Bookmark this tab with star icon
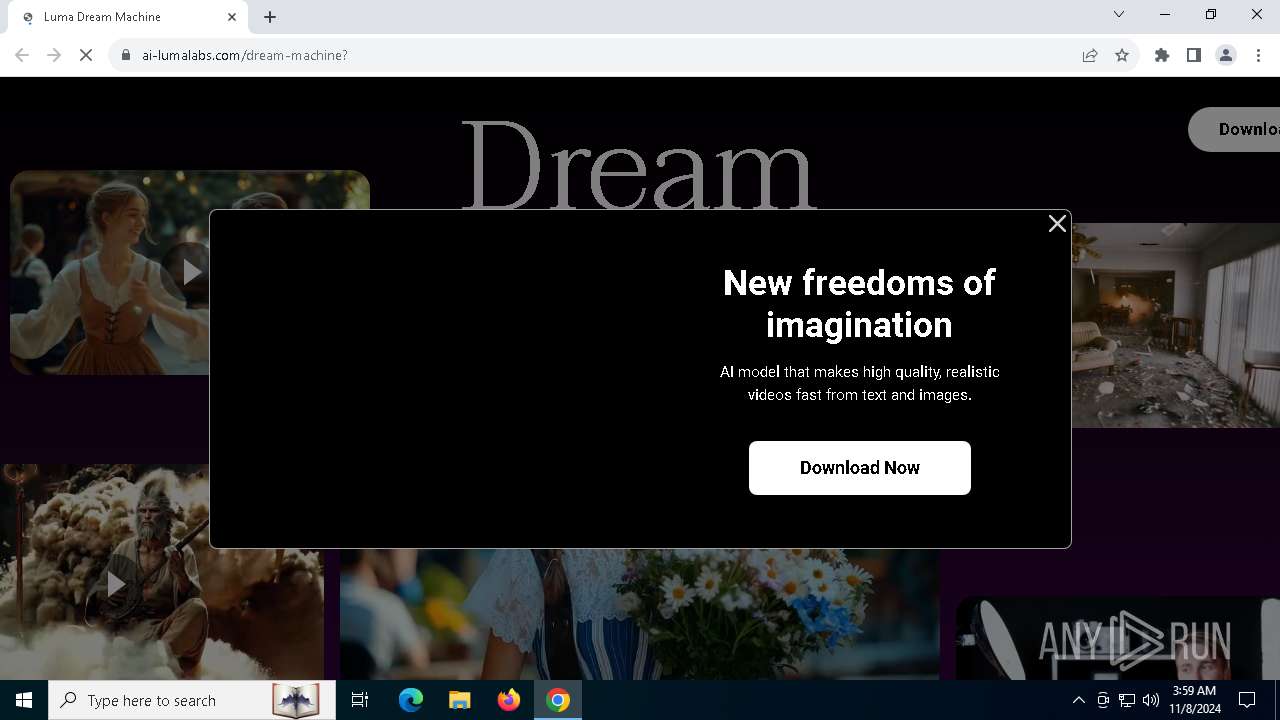Image resolution: width=1280 pixels, height=720 pixels. pos(1122,55)
